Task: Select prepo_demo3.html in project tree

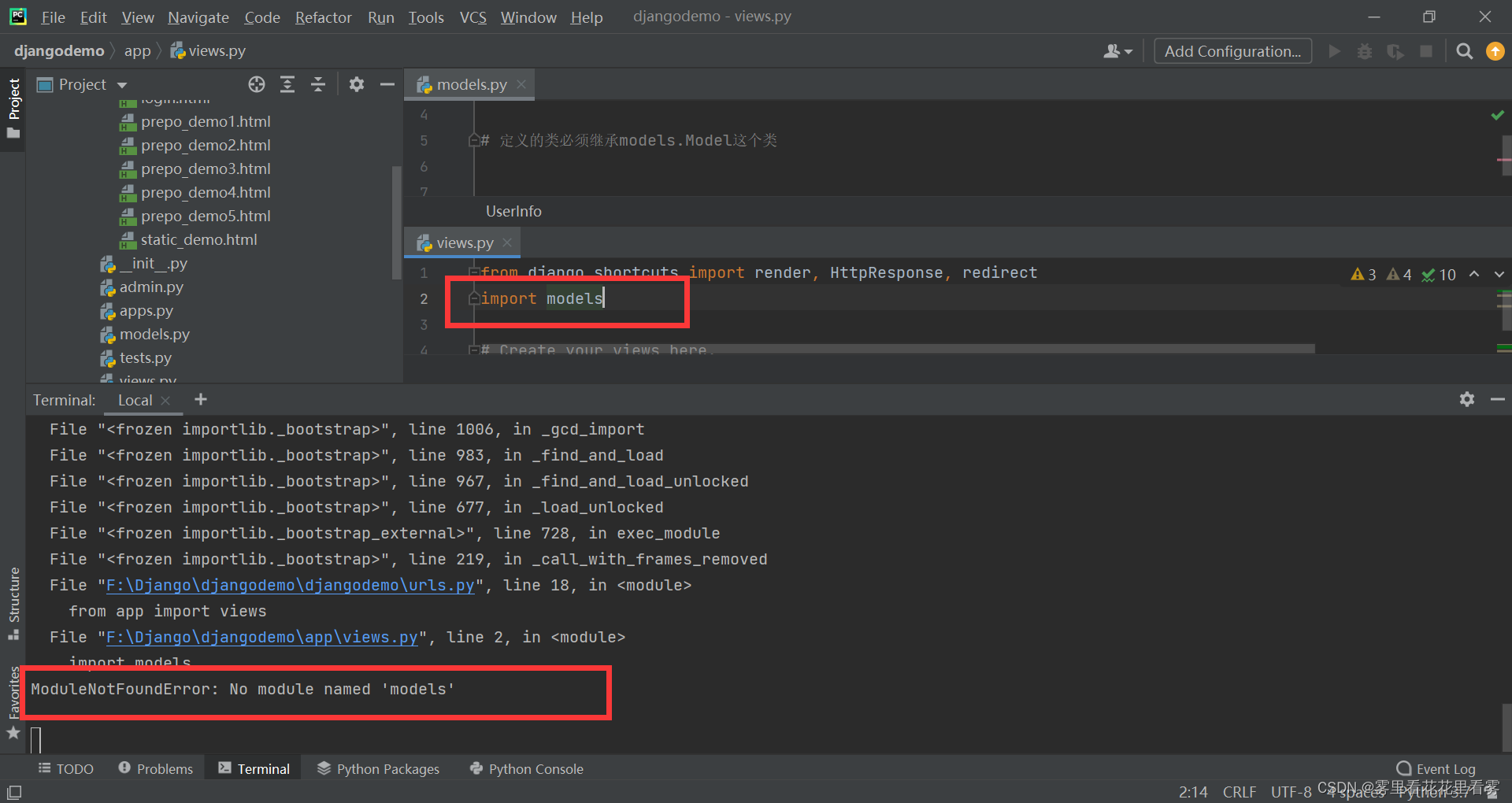Action: tap(195, 168)
